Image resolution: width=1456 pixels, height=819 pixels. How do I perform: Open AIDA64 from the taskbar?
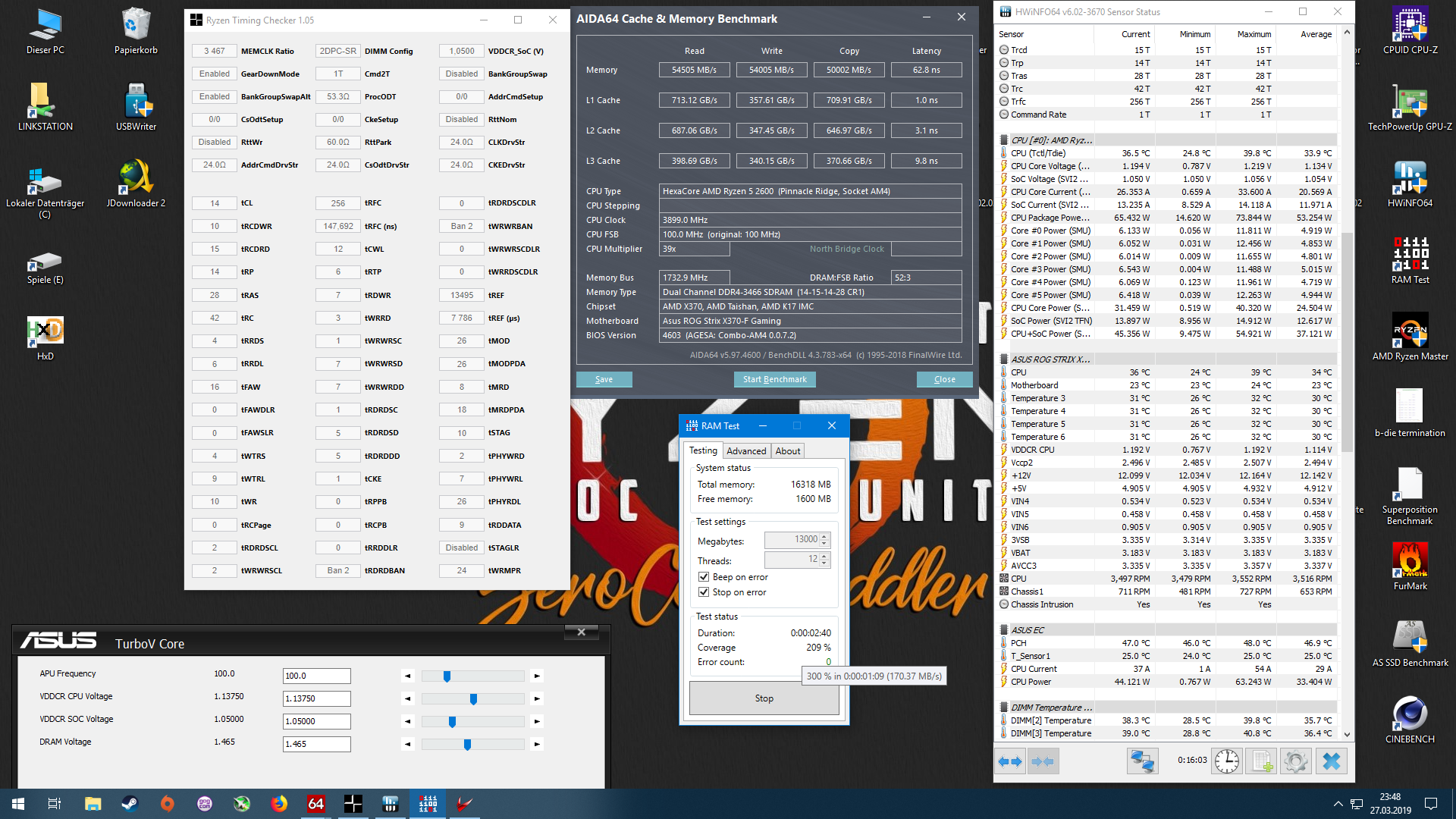tap(316, 804)
